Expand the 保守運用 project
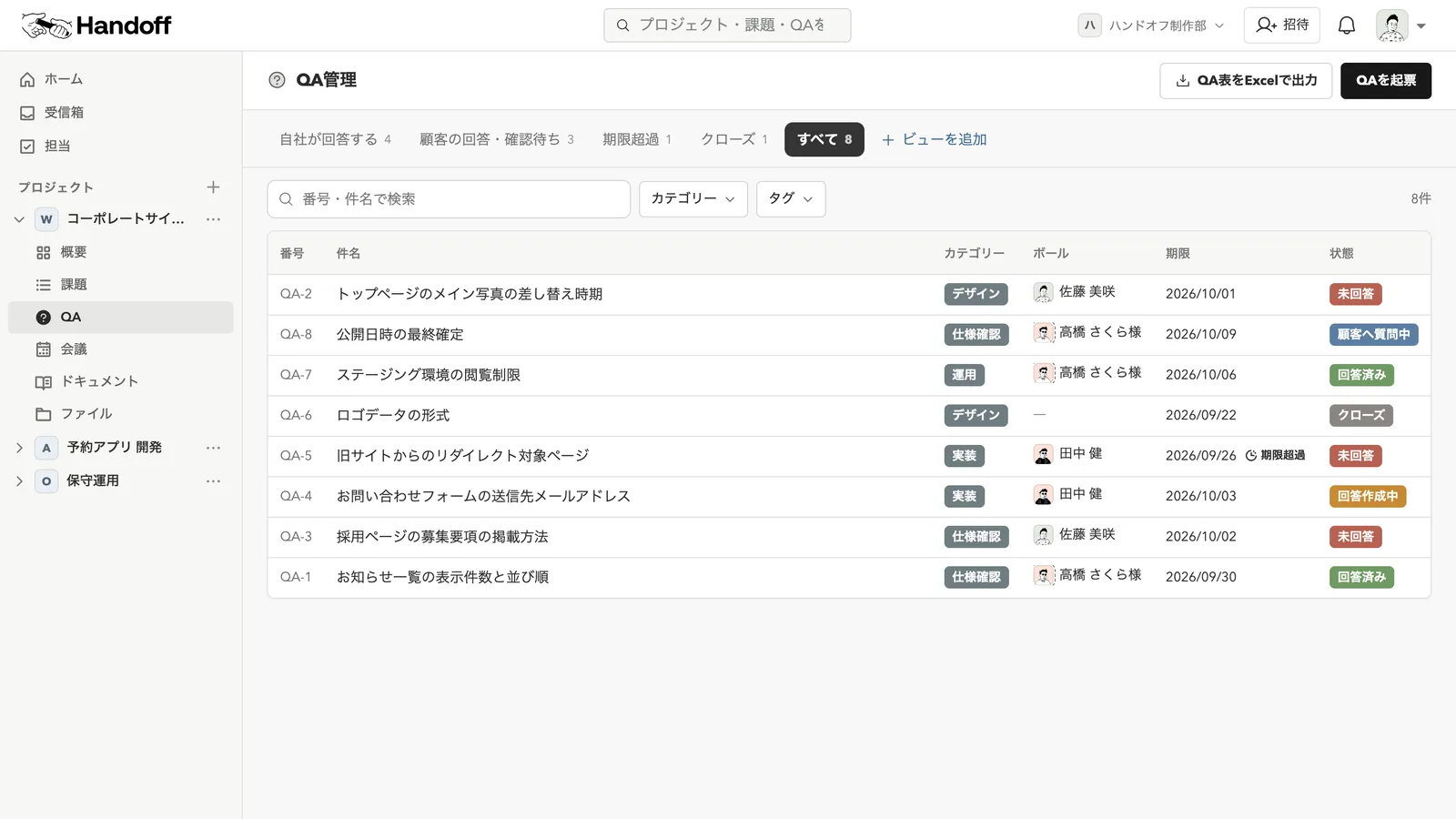The height and width of the screenshot is (819, 1456). (x=19, y=481)
